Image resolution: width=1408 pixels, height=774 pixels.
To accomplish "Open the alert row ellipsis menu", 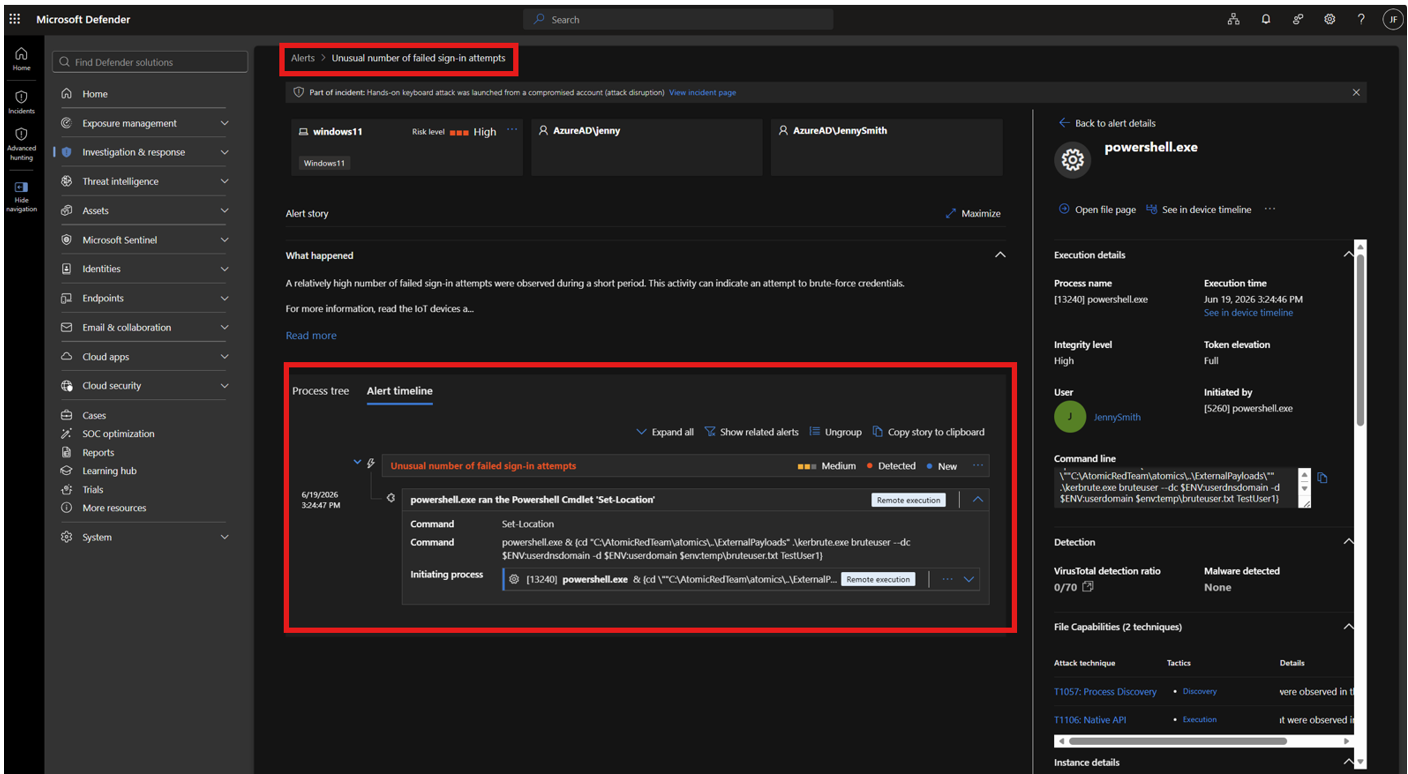I will point(978,465).
